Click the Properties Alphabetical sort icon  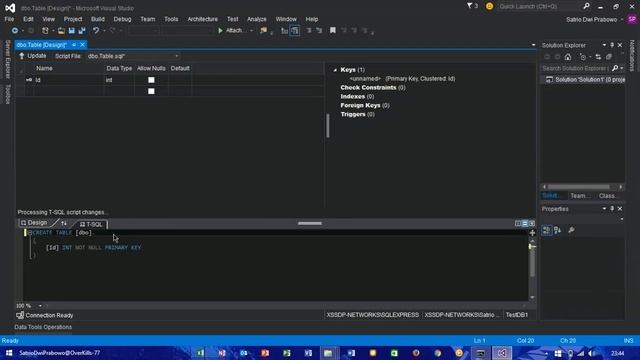click(x=558, y=230)
